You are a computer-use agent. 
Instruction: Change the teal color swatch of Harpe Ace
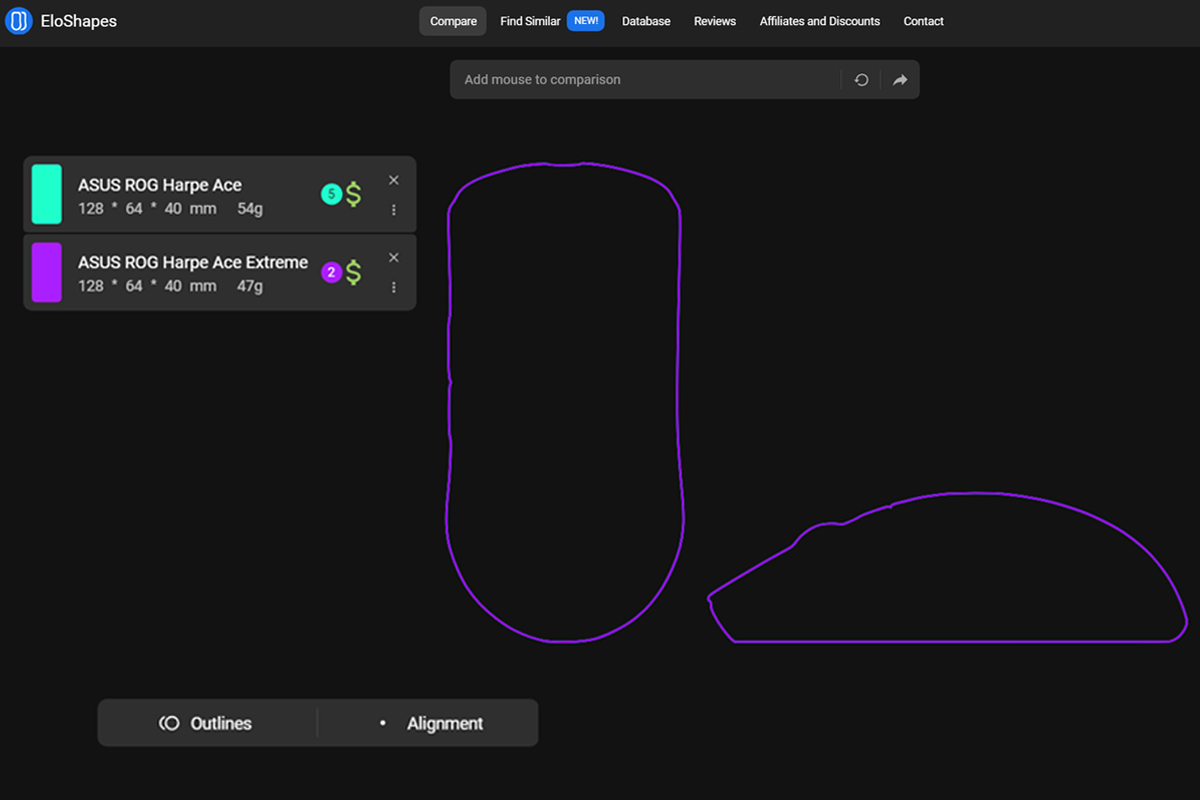pos(47,194)
